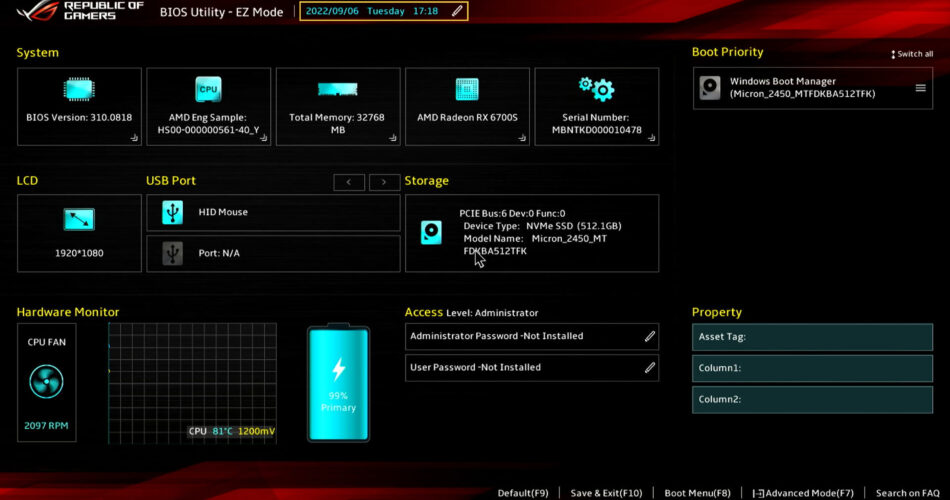Edit User Password with pencil icon
The width and height of the screenshot is (950, 500).
click(x=649, y=368)
